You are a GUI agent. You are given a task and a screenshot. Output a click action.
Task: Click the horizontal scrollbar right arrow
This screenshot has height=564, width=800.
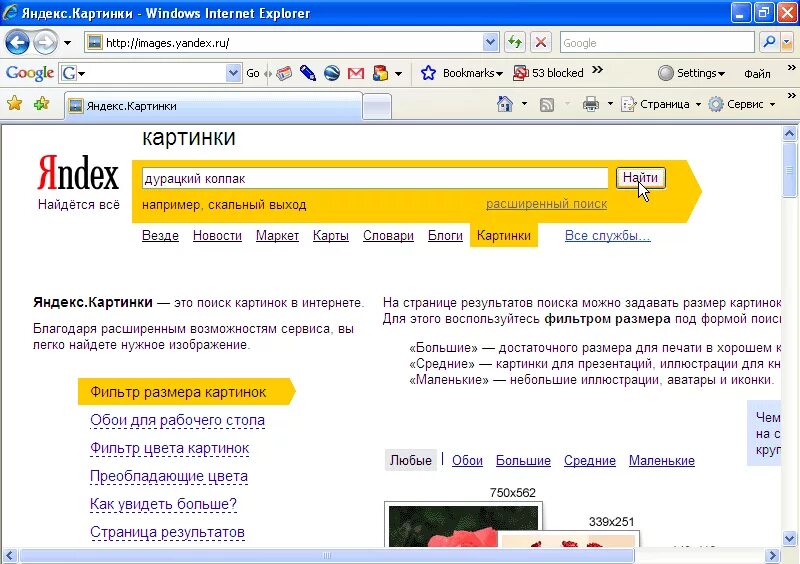(x=772, y=555)
